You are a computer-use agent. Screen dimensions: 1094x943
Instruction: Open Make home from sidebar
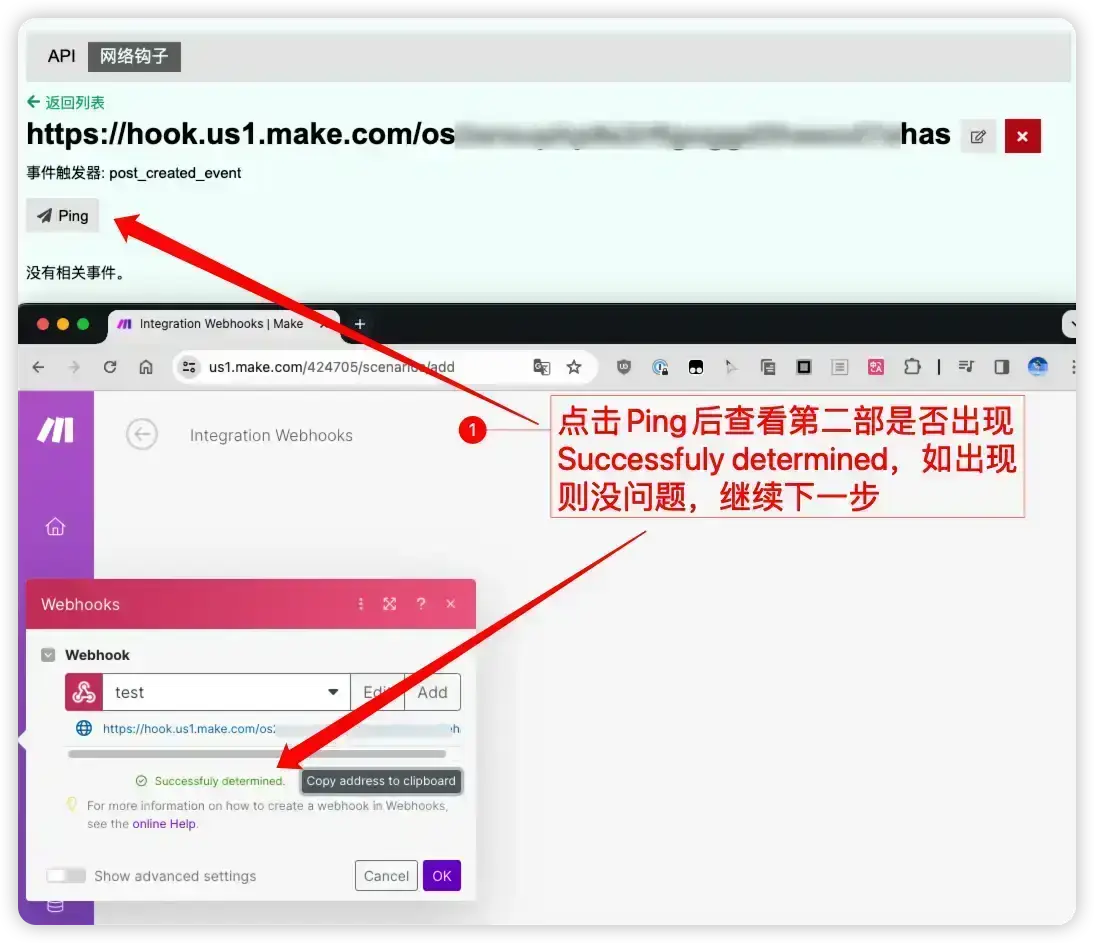click(x=55, y=527)
